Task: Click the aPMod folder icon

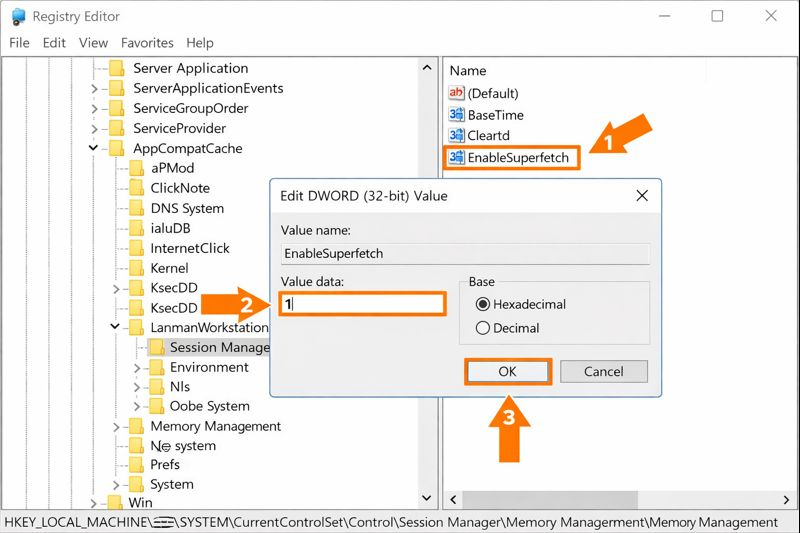Action: pos(136,168)
